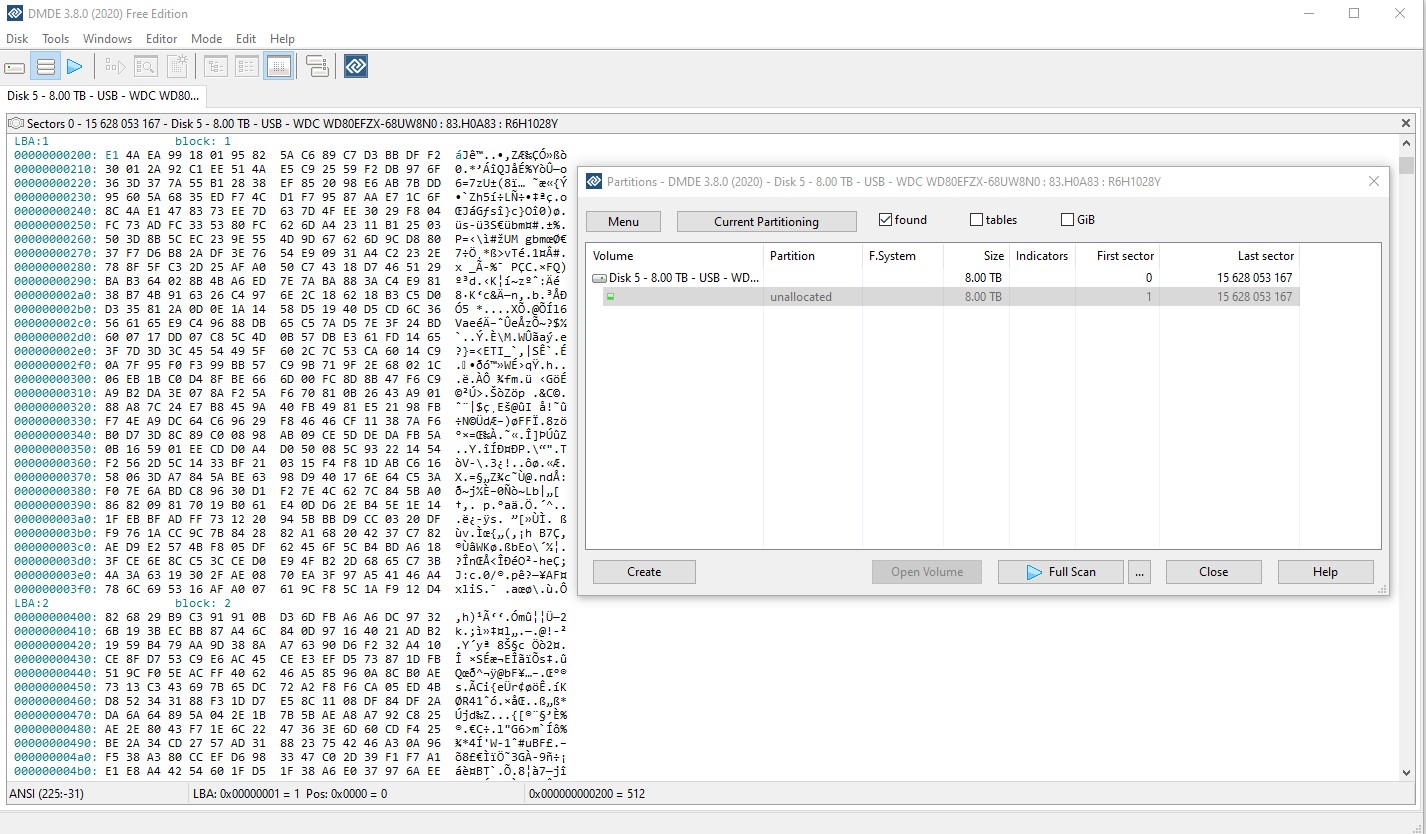Toggle the 'found' checkbox
Viewport: 1426px width, 834px height.
point(885,220)
